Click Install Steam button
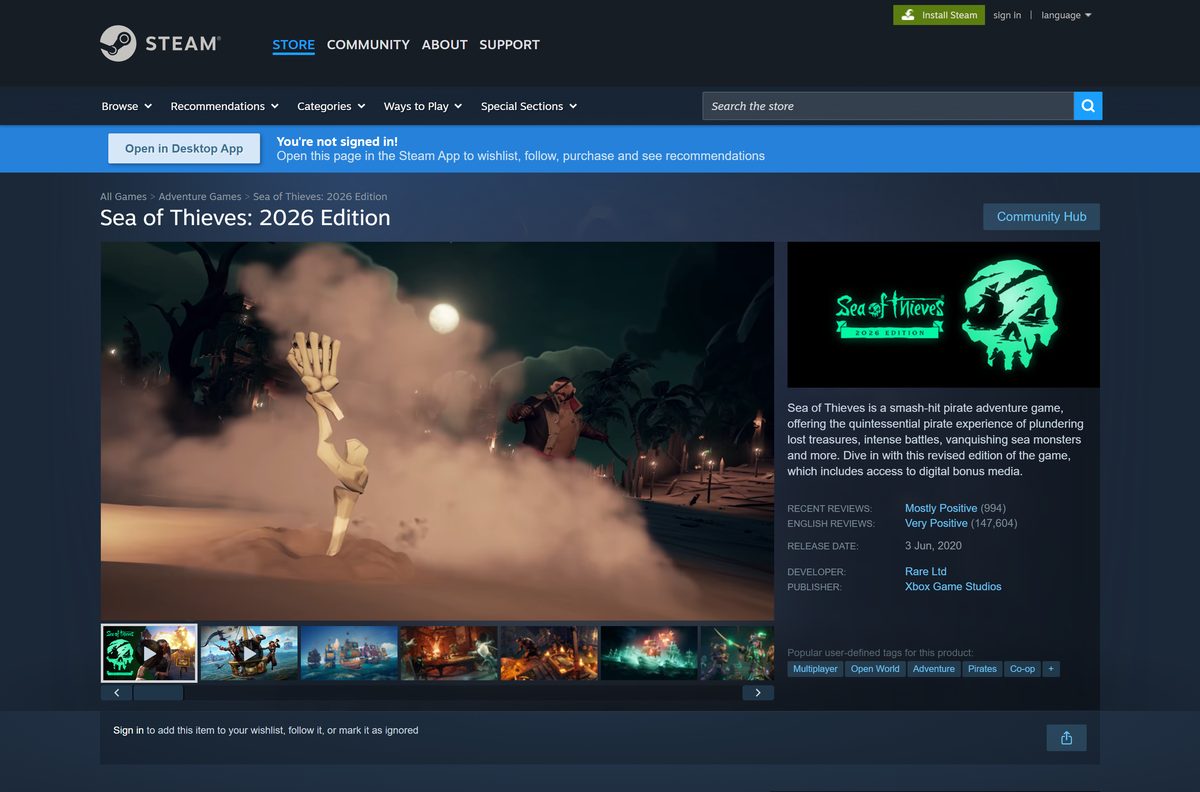Viewport: 1200px width, 792px height. tap(939, 15)
